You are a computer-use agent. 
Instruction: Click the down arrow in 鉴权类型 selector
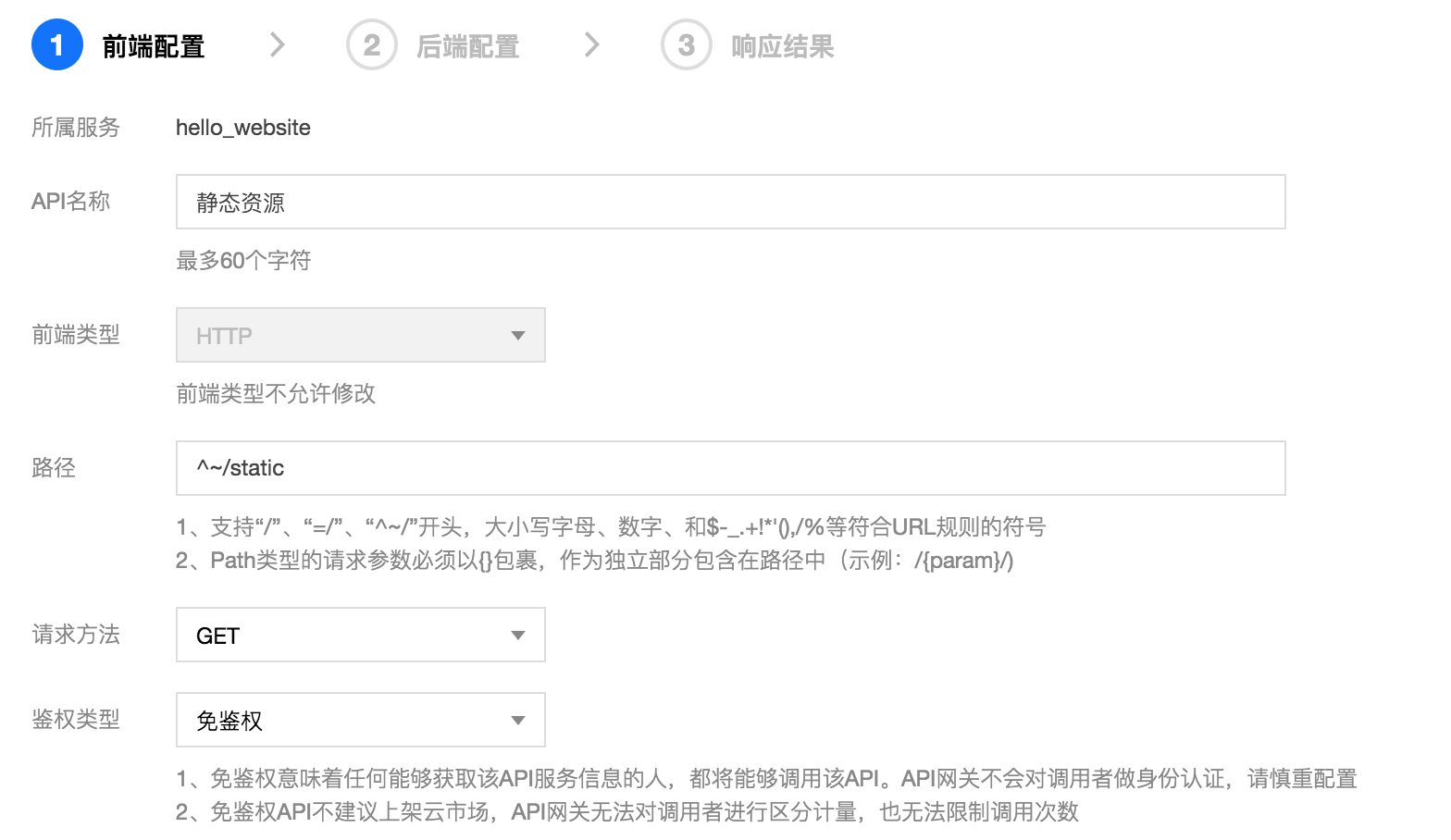[518, 720]
